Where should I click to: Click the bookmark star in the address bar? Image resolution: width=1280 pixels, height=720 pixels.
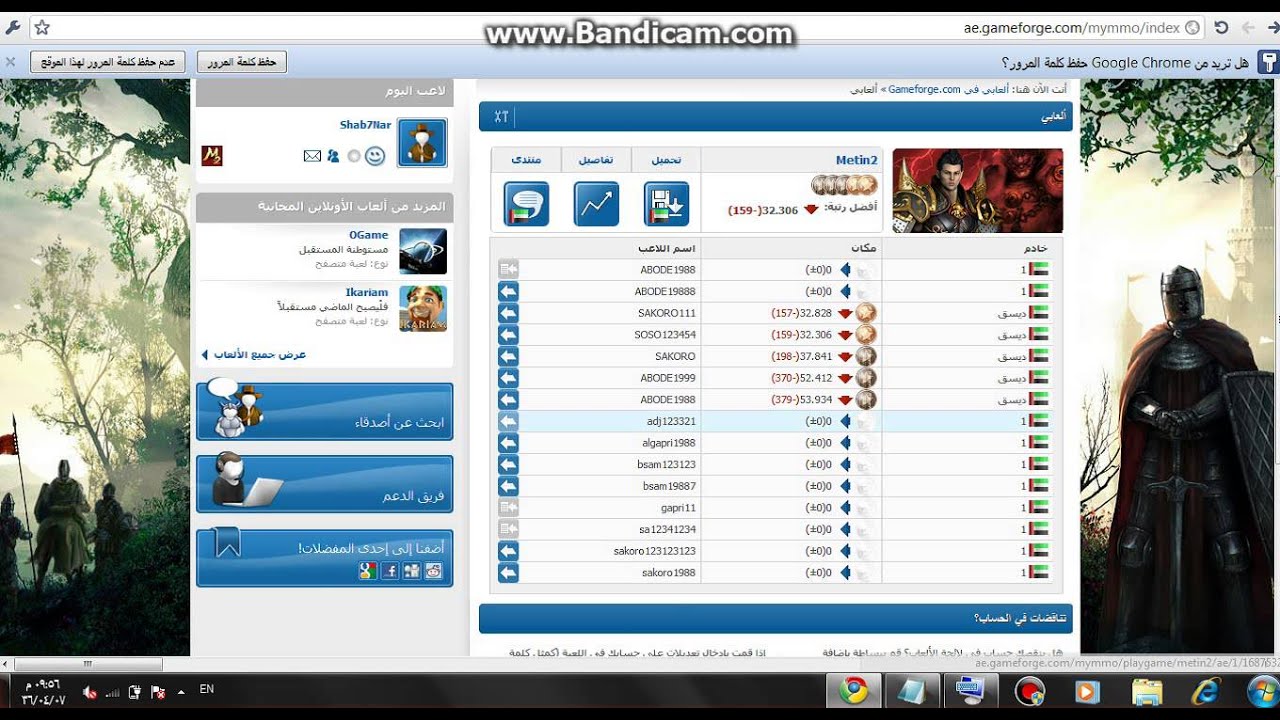[42, 28]
